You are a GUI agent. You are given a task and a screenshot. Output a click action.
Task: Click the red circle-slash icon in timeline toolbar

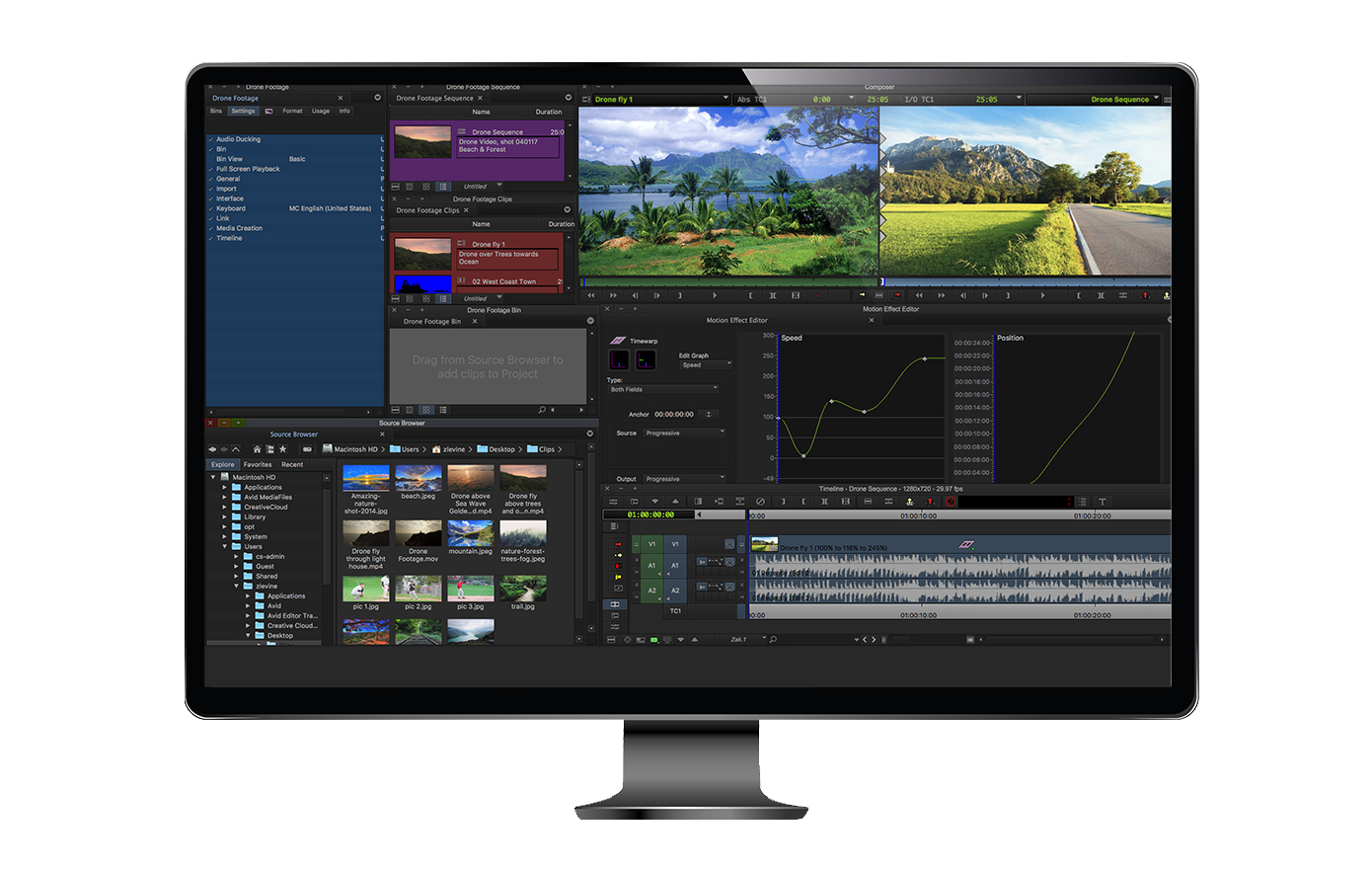point(951,502)
